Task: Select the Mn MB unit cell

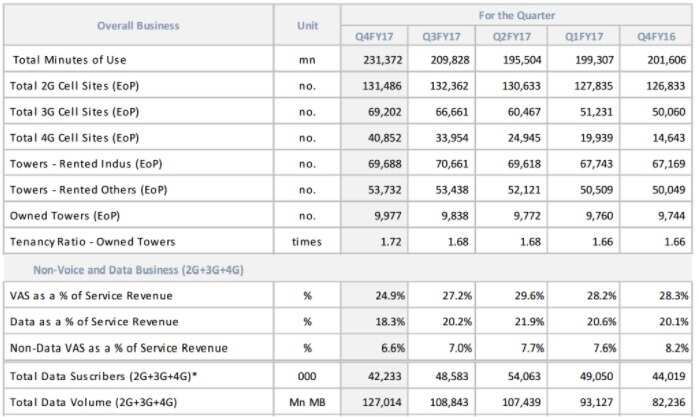Action: tap(307, 400)
